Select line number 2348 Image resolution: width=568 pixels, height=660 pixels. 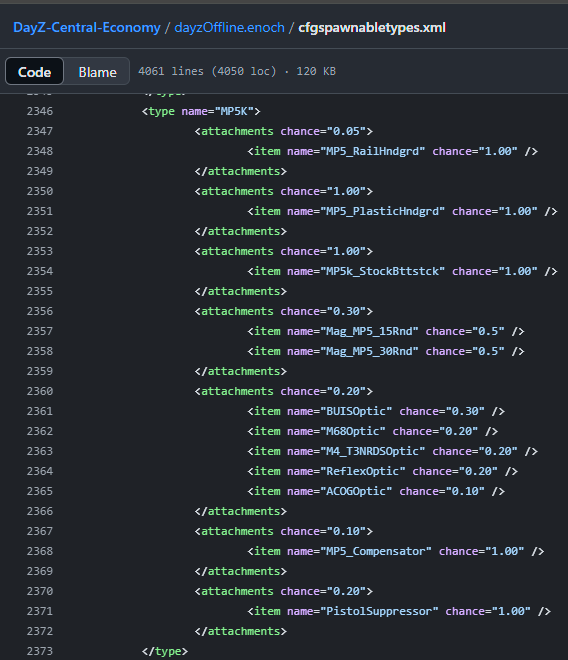tap(40, 151)
